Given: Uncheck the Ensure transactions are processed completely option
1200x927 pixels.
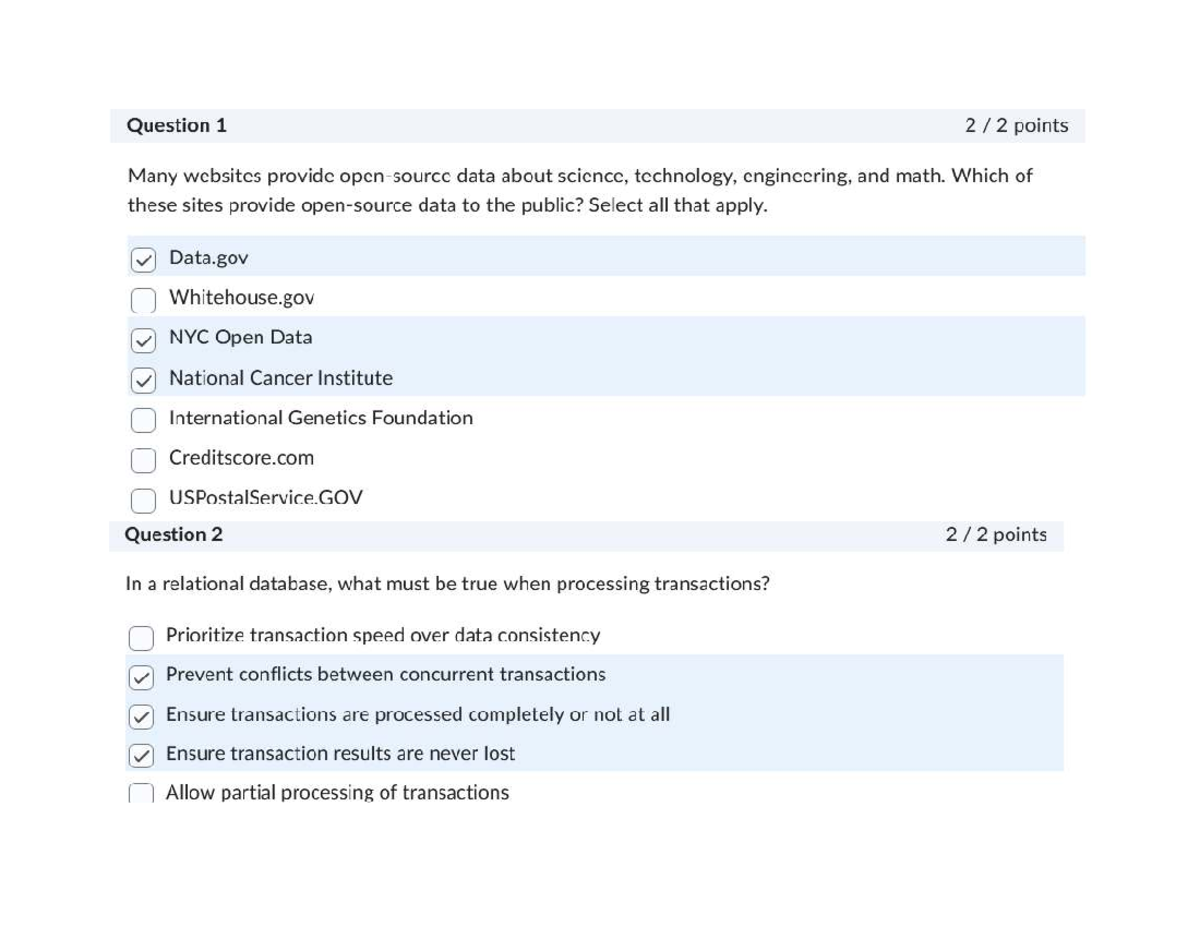Looking at the screenshot, I should click(141, 716).
